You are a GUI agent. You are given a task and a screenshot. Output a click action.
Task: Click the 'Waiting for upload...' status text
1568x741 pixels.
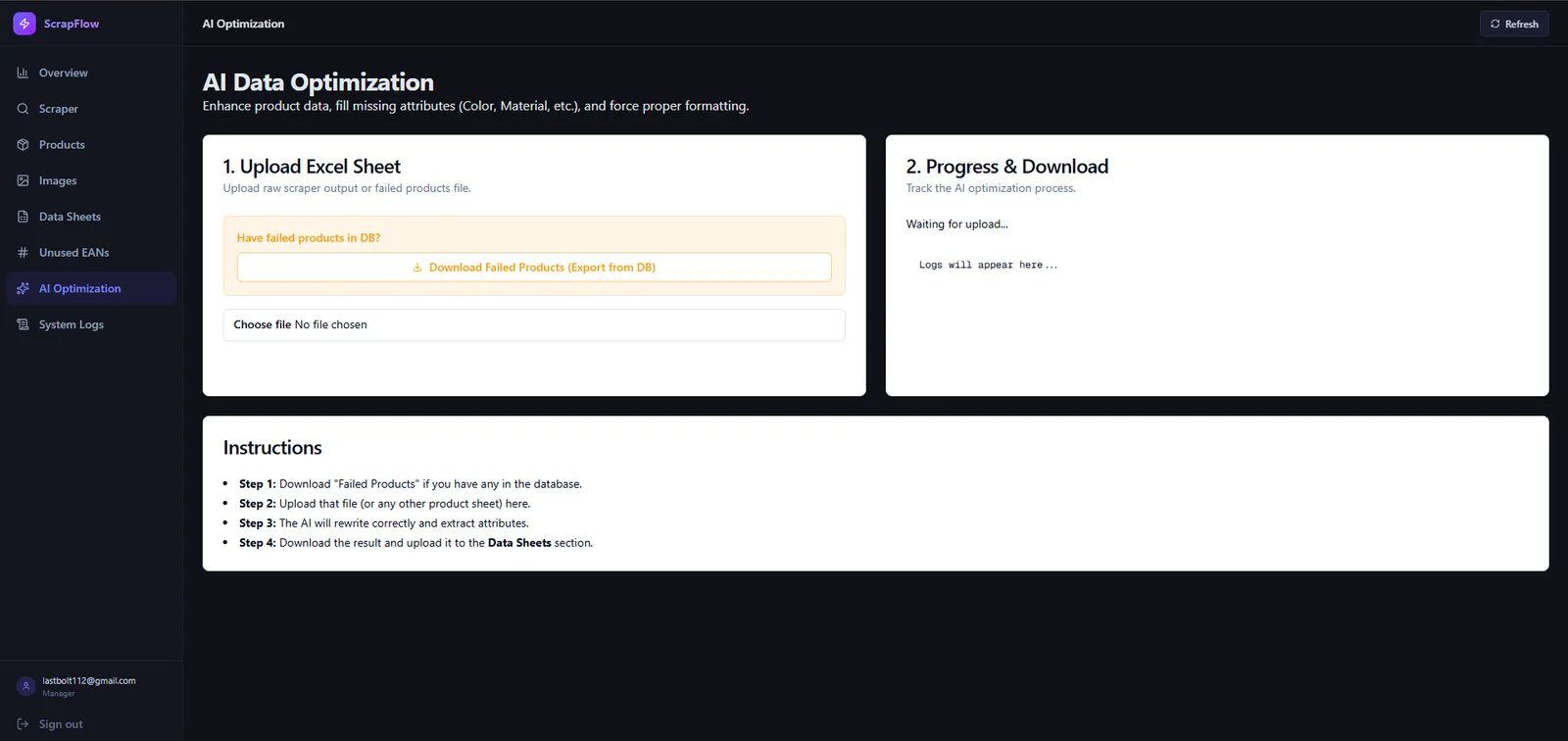(956, 224)
